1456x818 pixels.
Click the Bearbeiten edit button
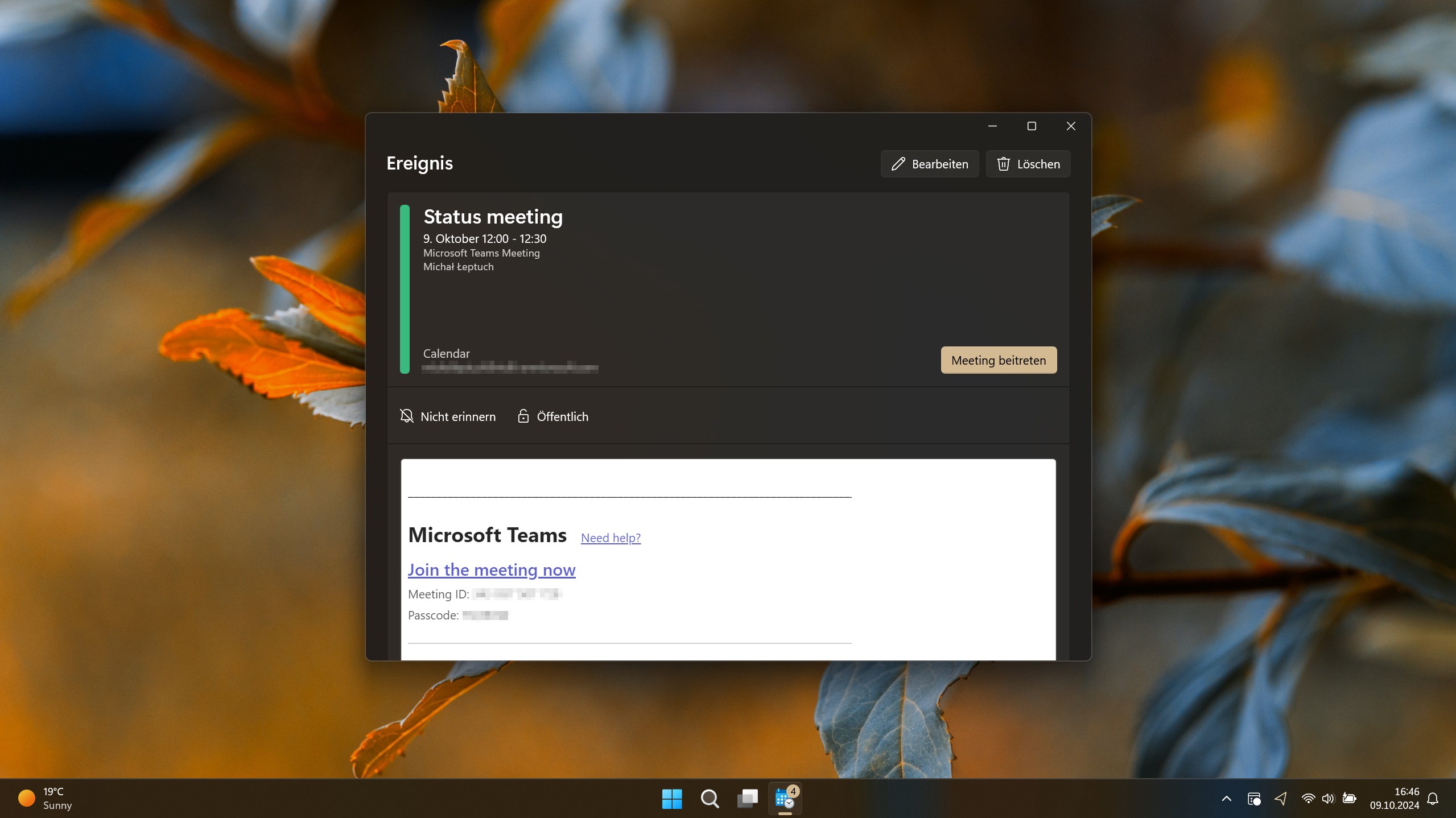929,164
